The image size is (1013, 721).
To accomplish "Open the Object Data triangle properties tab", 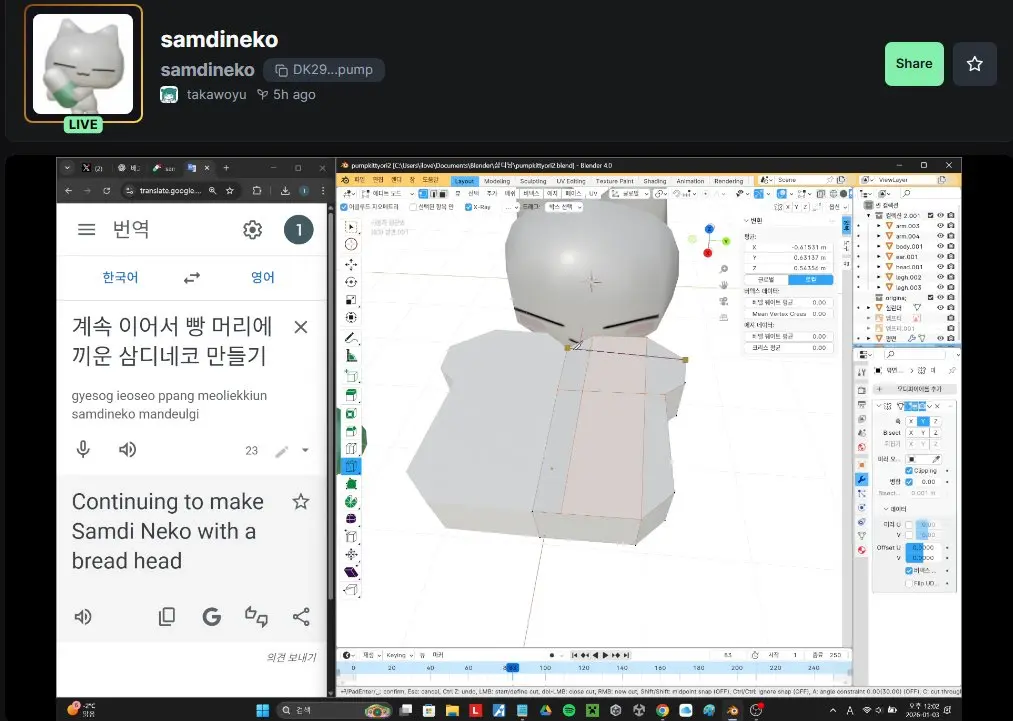I will pyautogui.click(x=861, y=536).
